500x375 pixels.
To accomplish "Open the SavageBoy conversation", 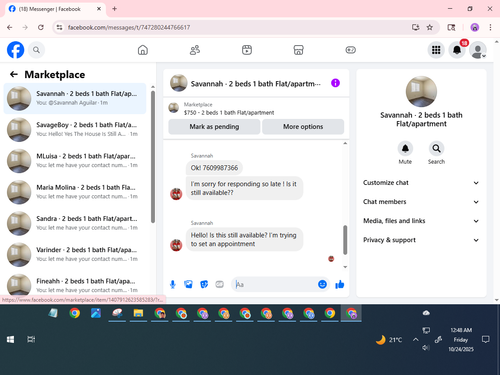I will point(75,129).
